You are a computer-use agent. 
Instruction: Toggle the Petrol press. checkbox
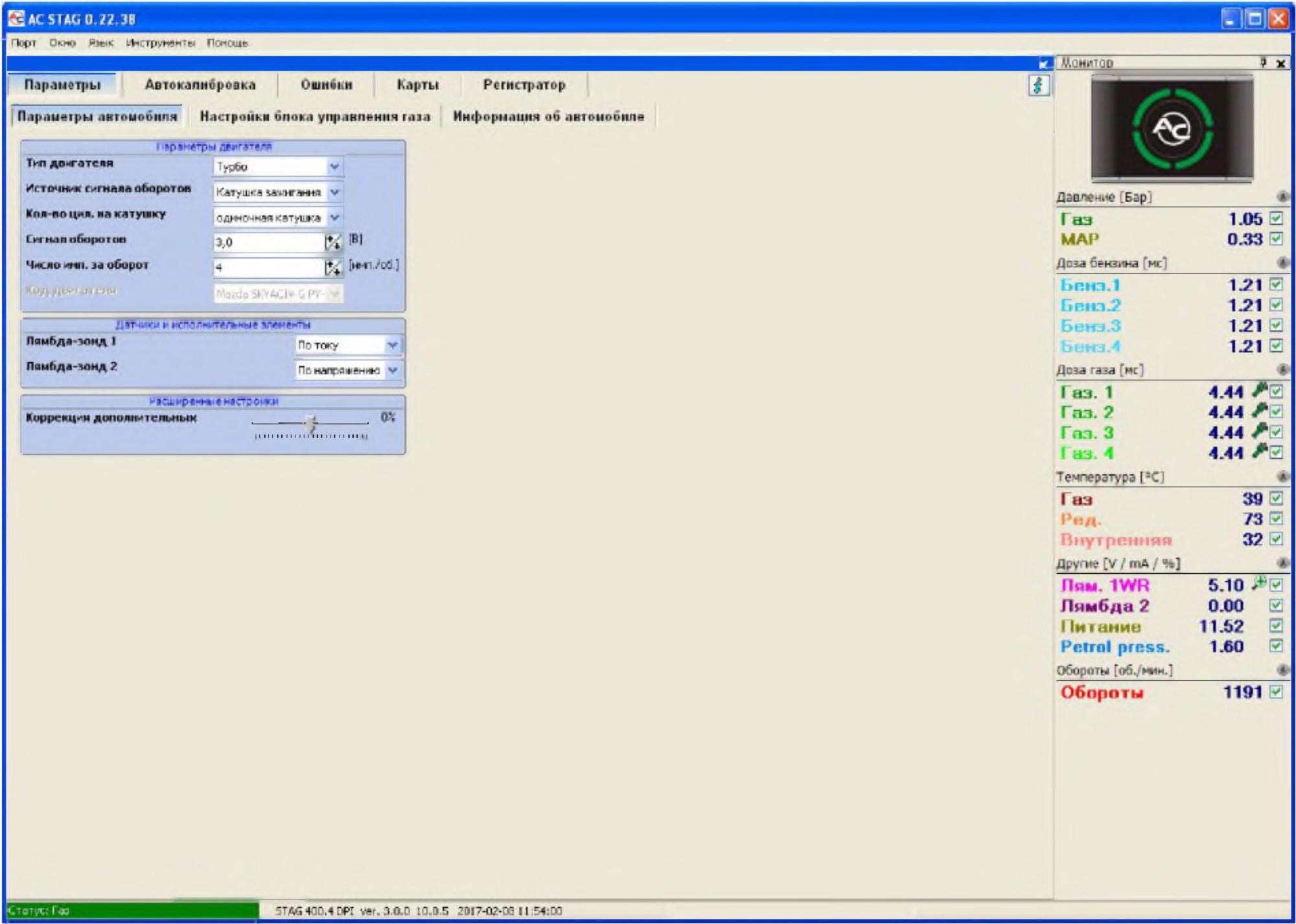[x=1277, y=646]
